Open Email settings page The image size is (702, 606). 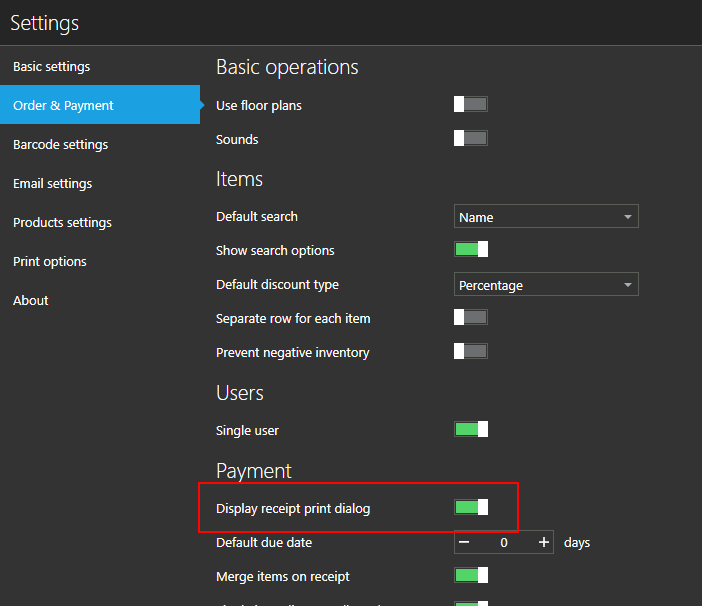click(53, 184)
